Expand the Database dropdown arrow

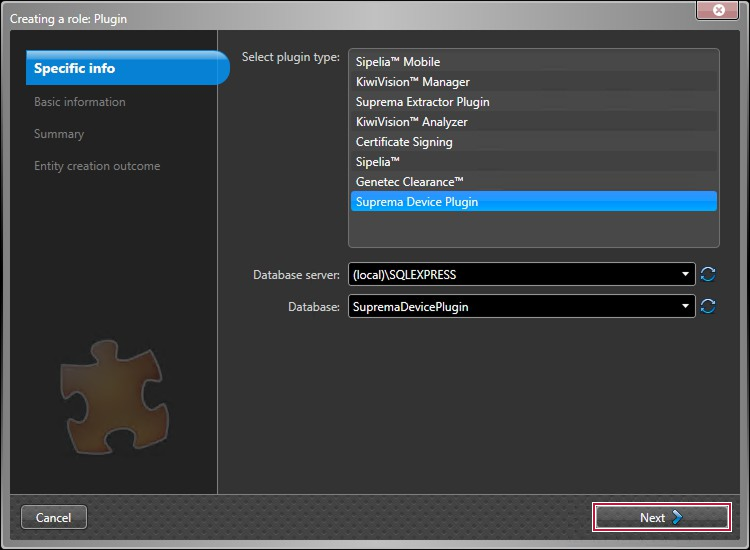(685, 307)
